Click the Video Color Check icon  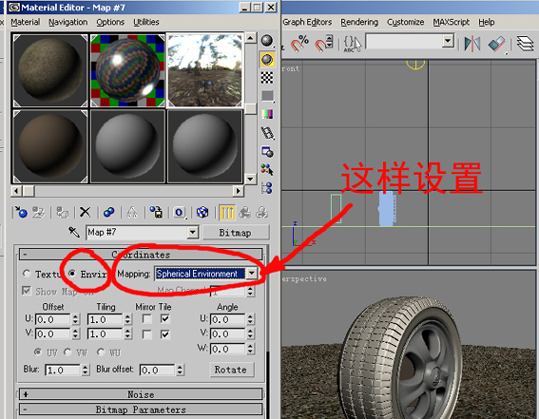coord(267,114)
